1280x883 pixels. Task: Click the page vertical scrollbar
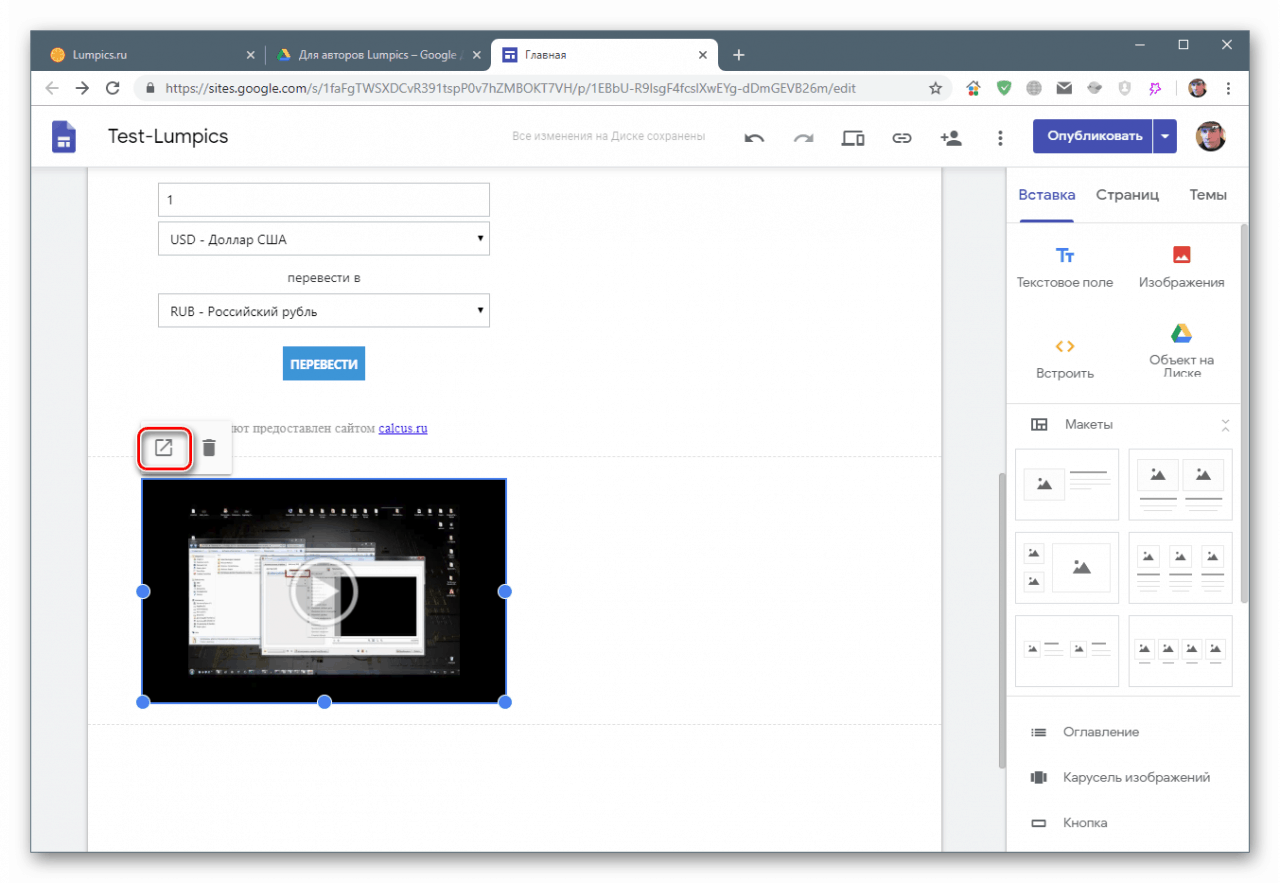[1001, 620]
